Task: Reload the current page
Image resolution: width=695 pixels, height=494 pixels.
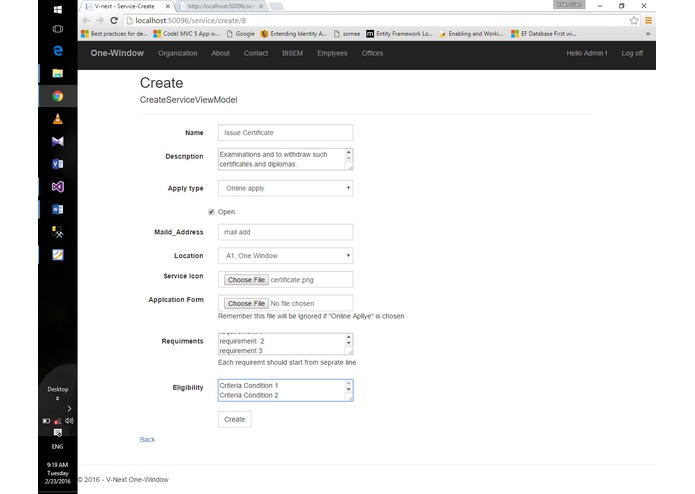Action: tap(114, 20)
